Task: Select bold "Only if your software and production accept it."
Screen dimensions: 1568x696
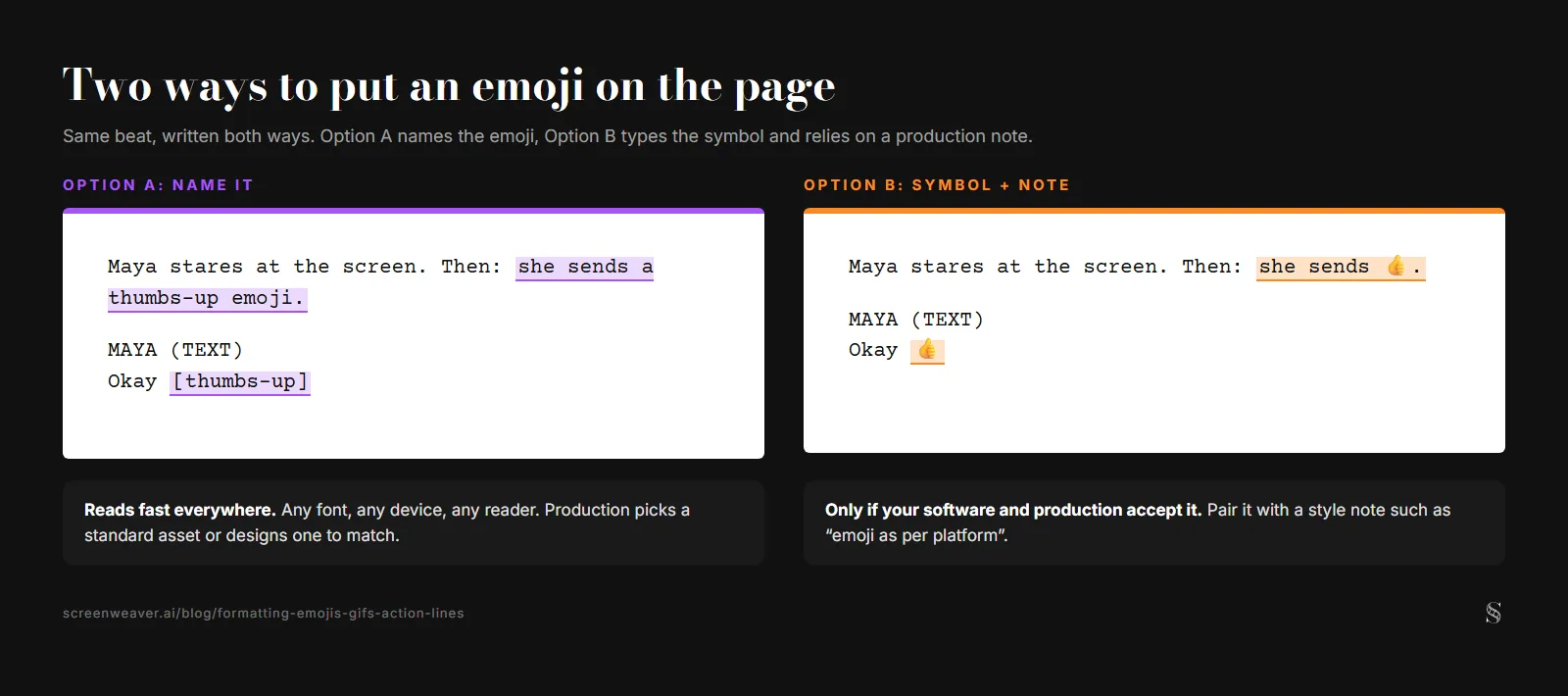Action: pyautogui.click(x=1013, y=510)
